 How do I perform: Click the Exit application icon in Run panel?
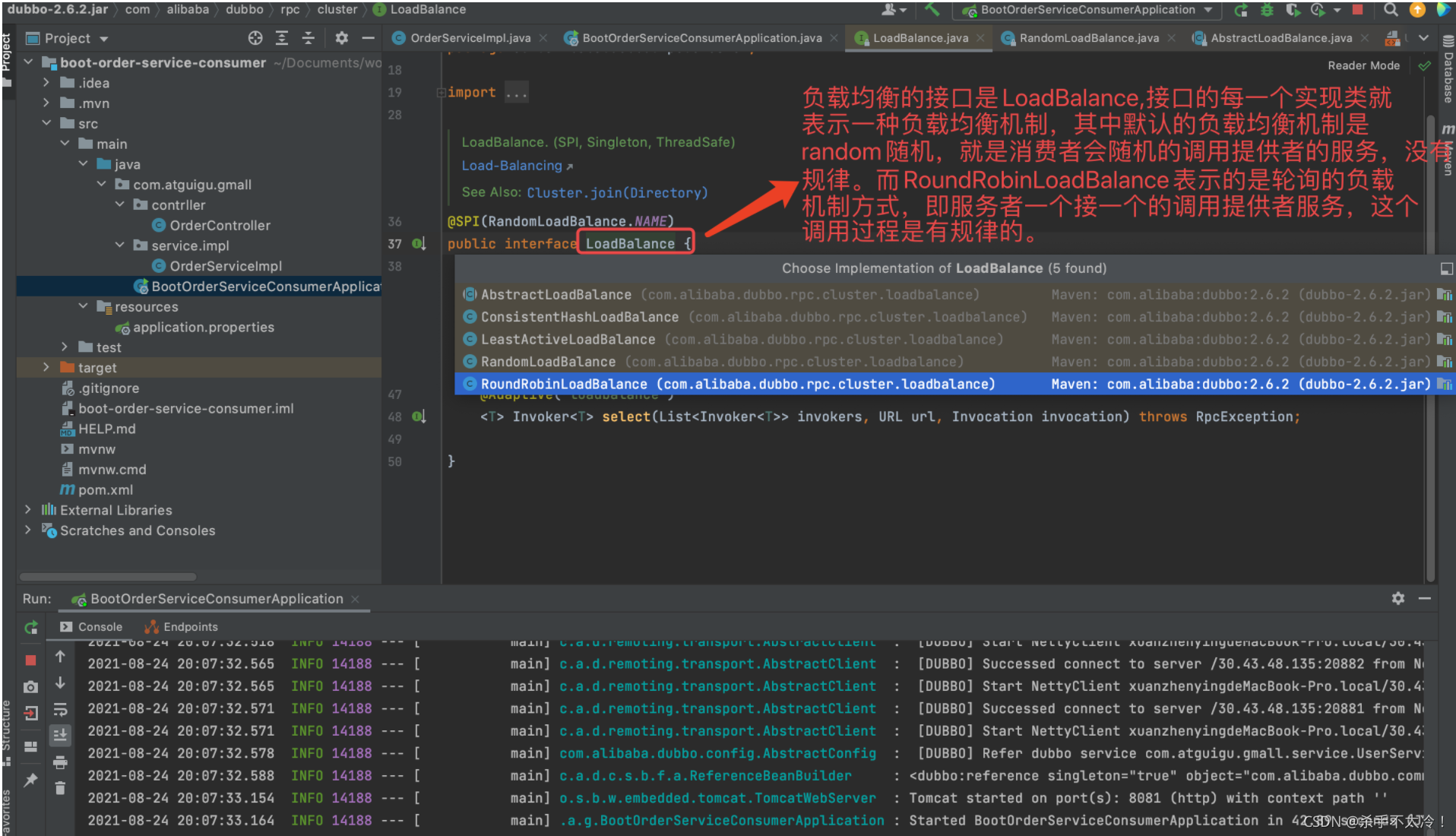click(x=30, y=713)
